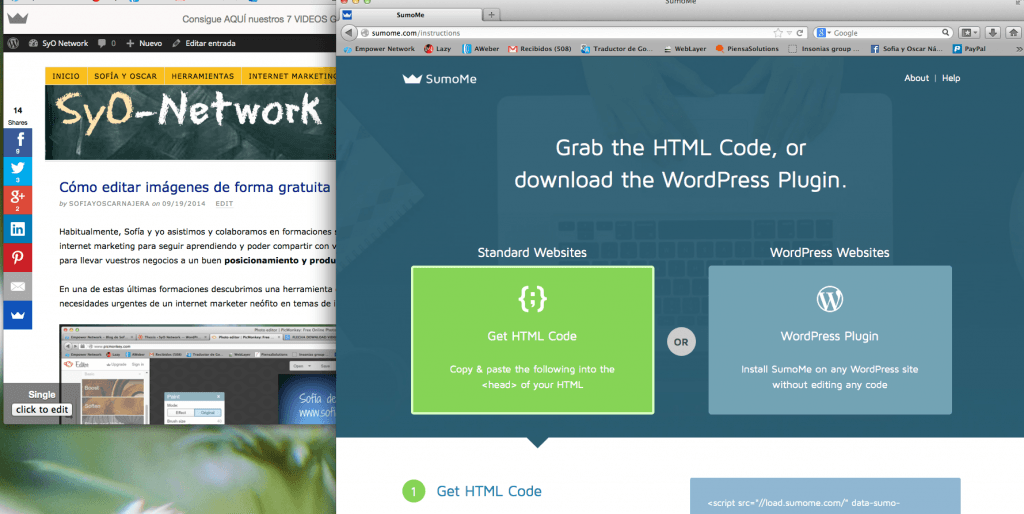
Task: Reload the sumome.com page
Action: pos(799,33)
